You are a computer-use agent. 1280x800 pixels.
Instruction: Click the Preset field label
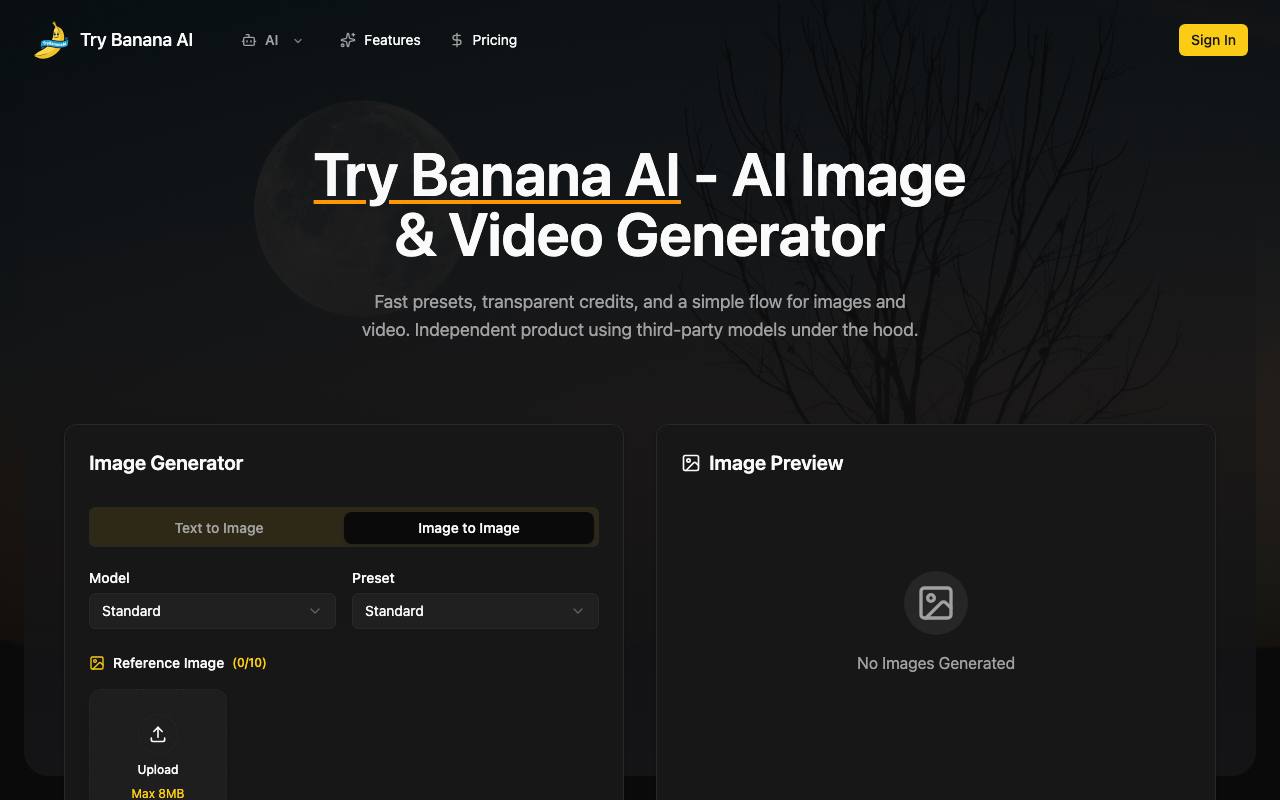click(373, 578)
